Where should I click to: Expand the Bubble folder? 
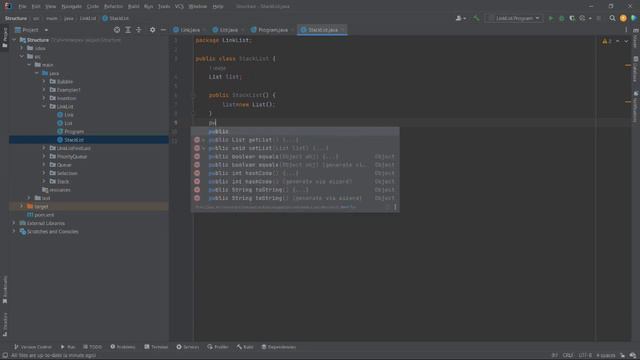pyautogui.click(x=44, y=82)
